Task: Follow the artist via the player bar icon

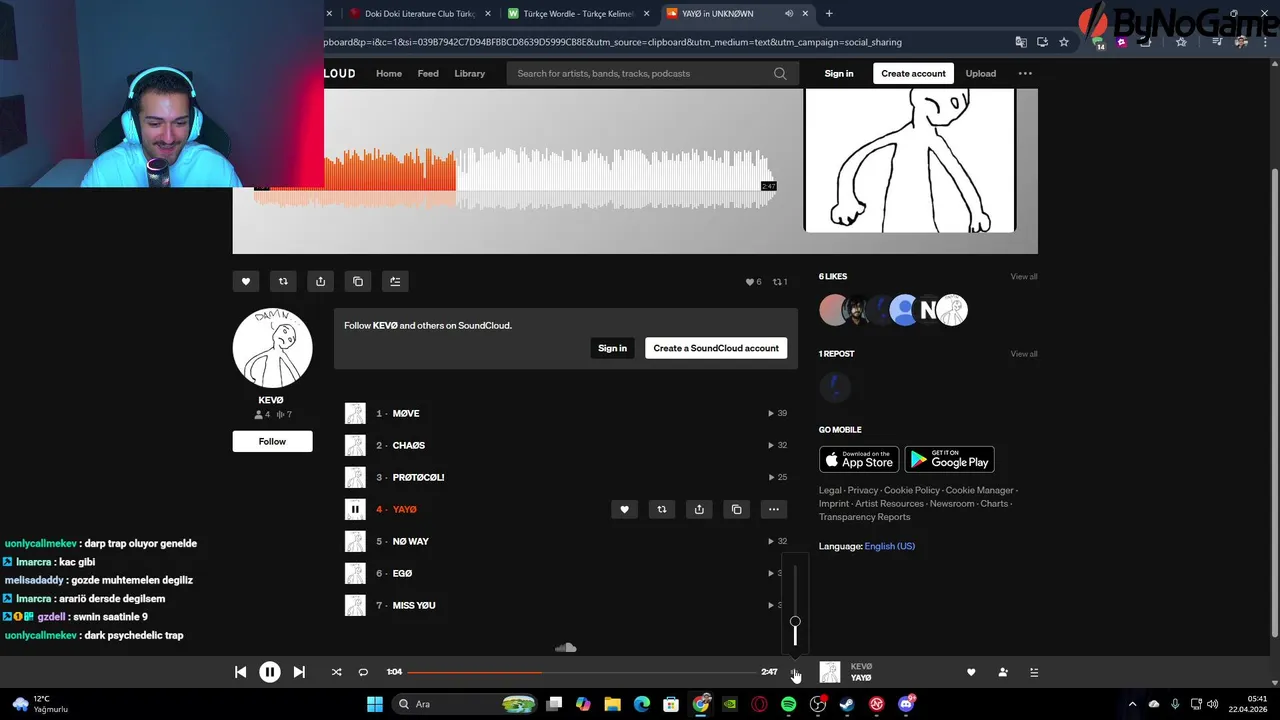Action: (x=1003, y=672)
